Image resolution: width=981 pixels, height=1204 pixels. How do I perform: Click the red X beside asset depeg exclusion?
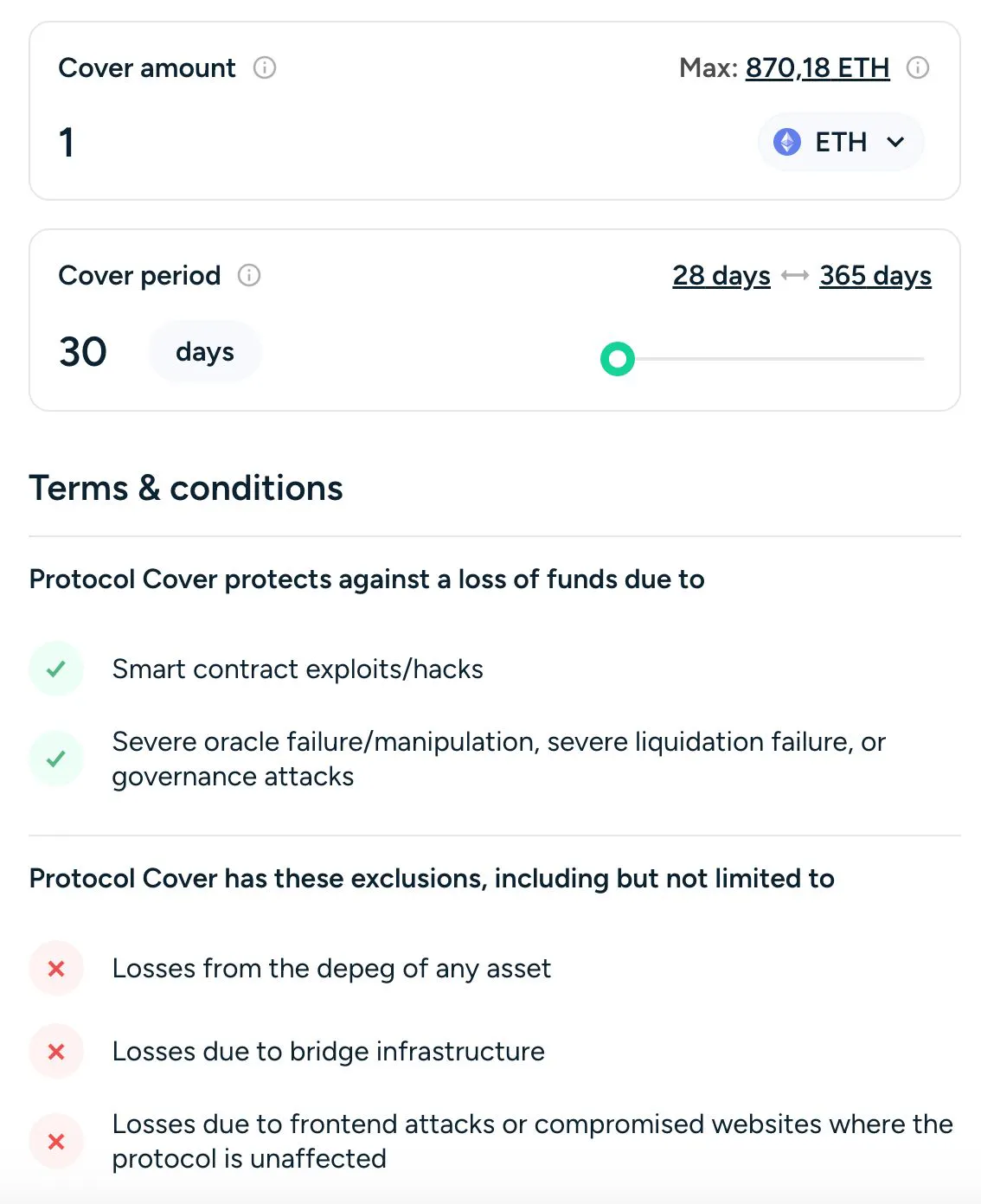pos(55,969)
